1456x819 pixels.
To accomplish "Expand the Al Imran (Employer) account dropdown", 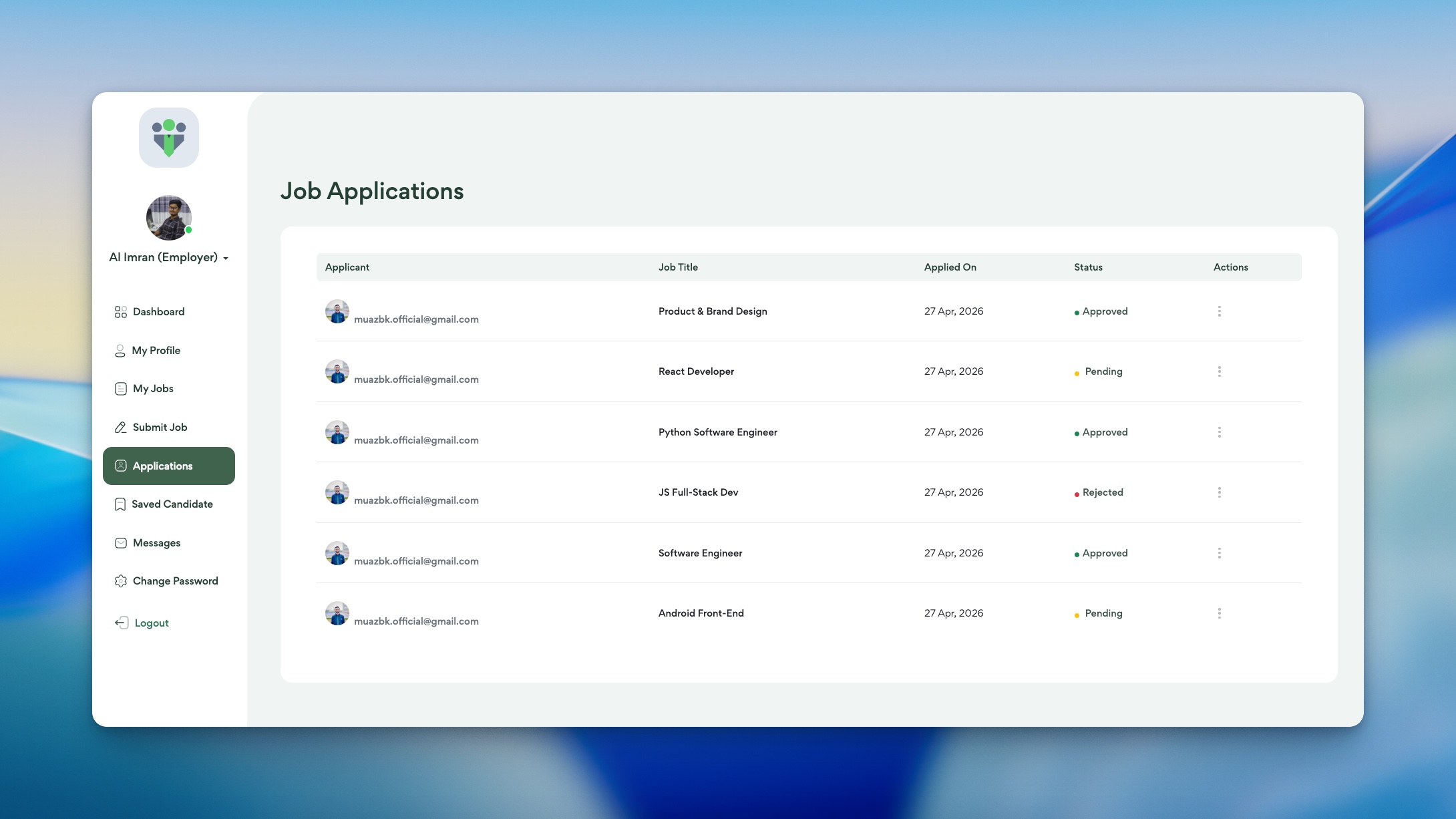I will (226, 259).
